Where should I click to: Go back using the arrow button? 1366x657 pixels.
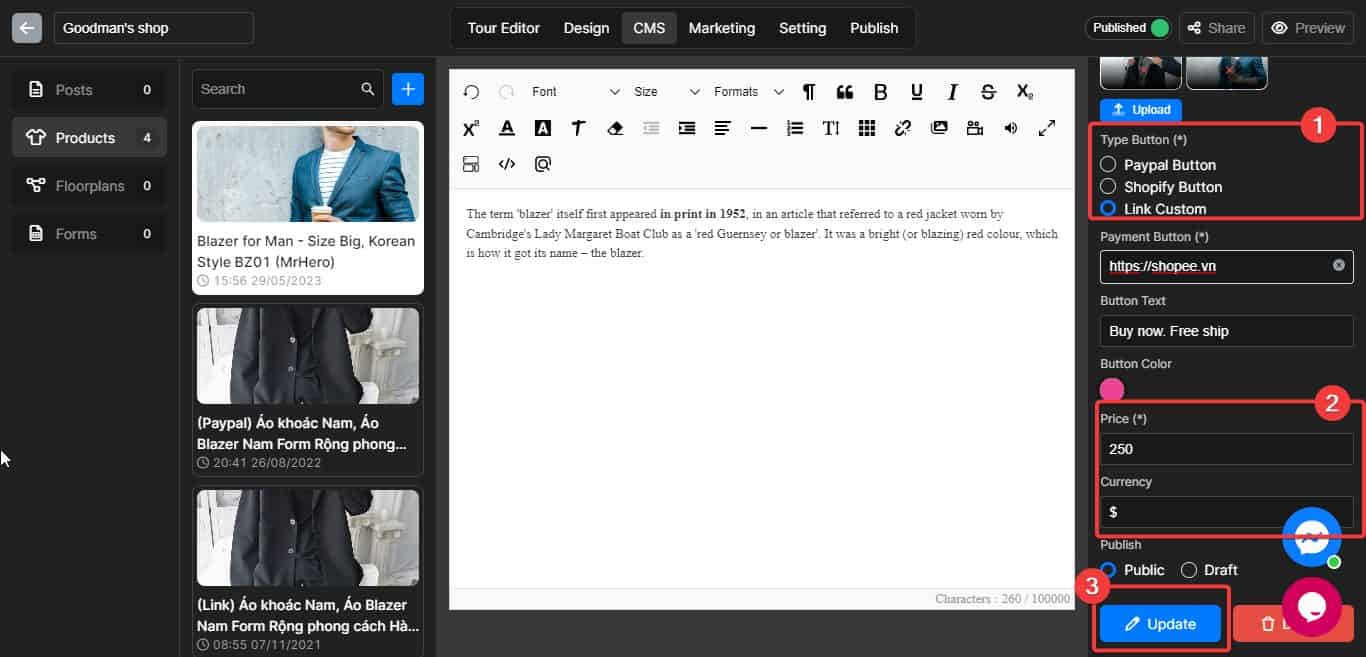27,28
